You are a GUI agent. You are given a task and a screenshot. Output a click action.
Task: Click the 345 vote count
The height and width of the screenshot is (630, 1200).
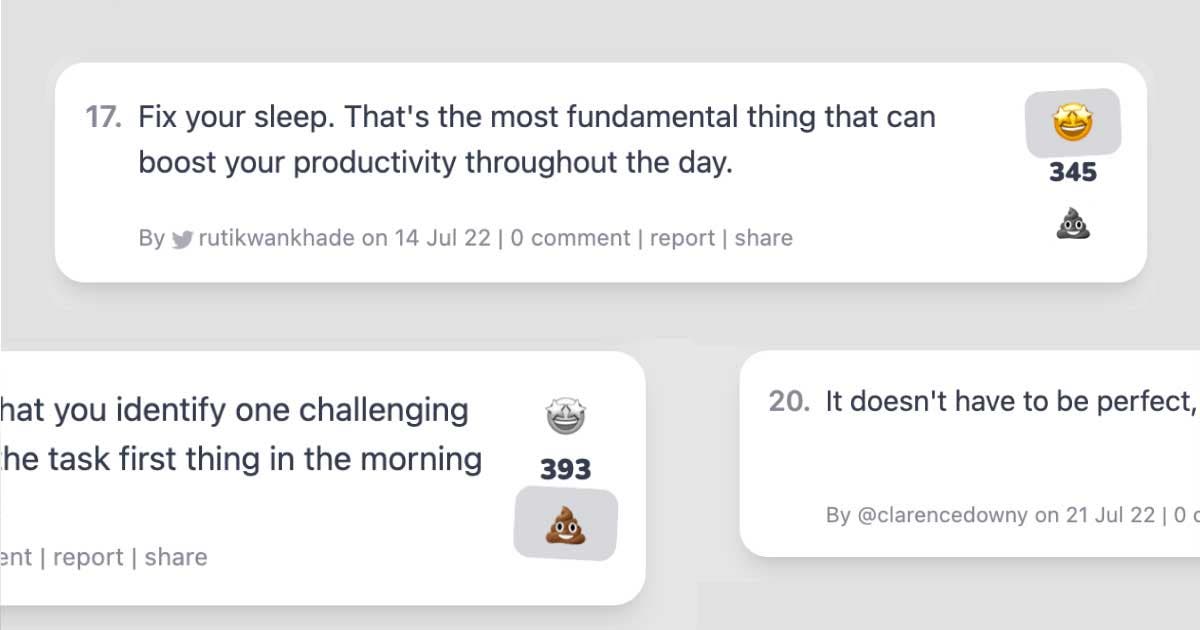point(1073,173)
